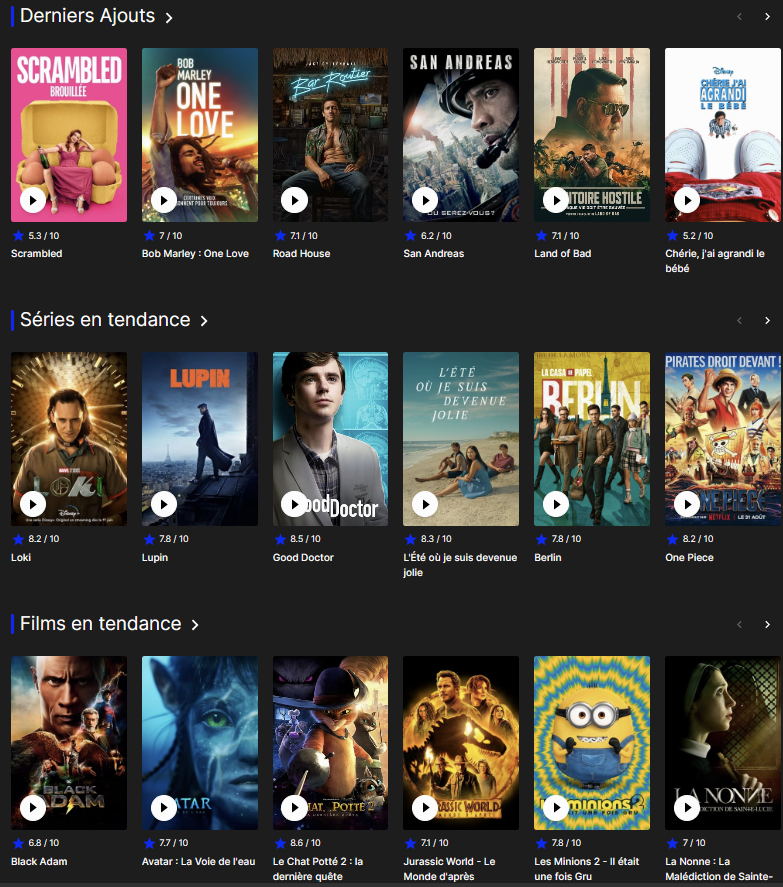783x887 pixels.
Task: Play the Scrambled movie
Action: pyautogui.click(x=33, y=200)
